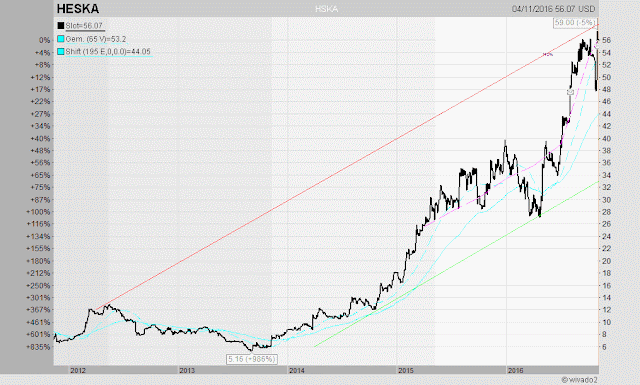Click the '59.00 (-5%)' high price label

click(x=576, y=22)
